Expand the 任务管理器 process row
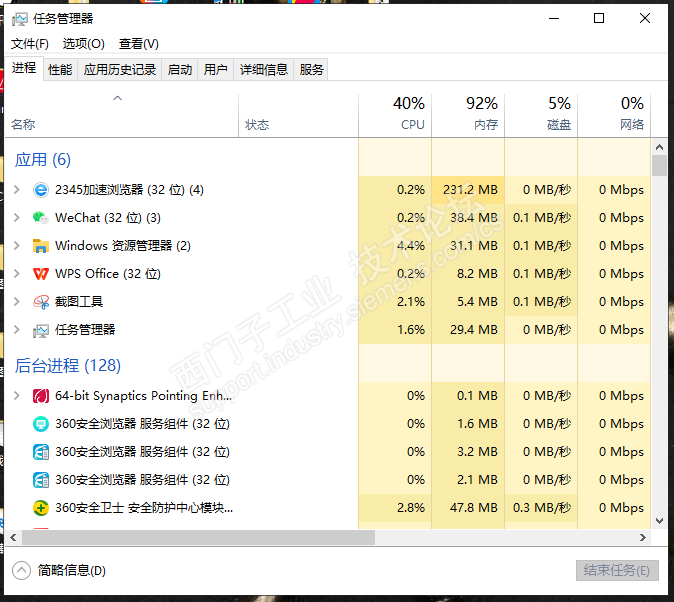 pos(17,330)
